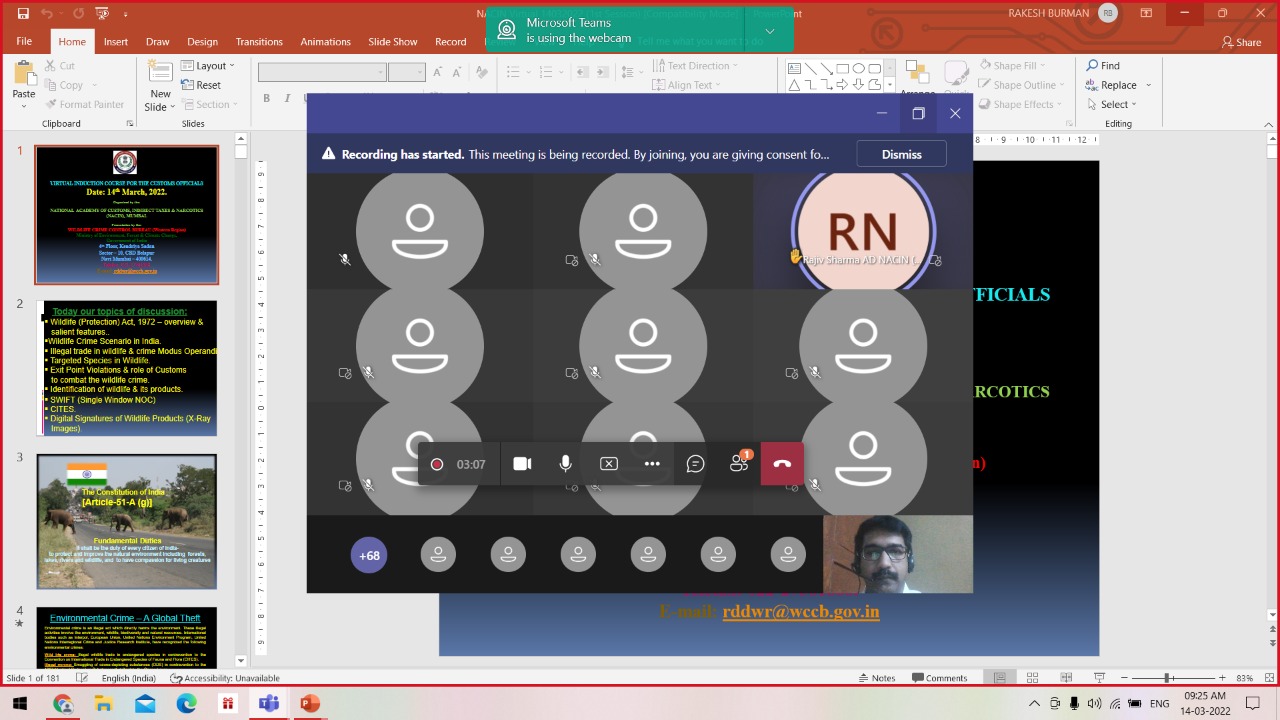
Task: Toggle the Comments pane
Action: click(x=938, y=678)
